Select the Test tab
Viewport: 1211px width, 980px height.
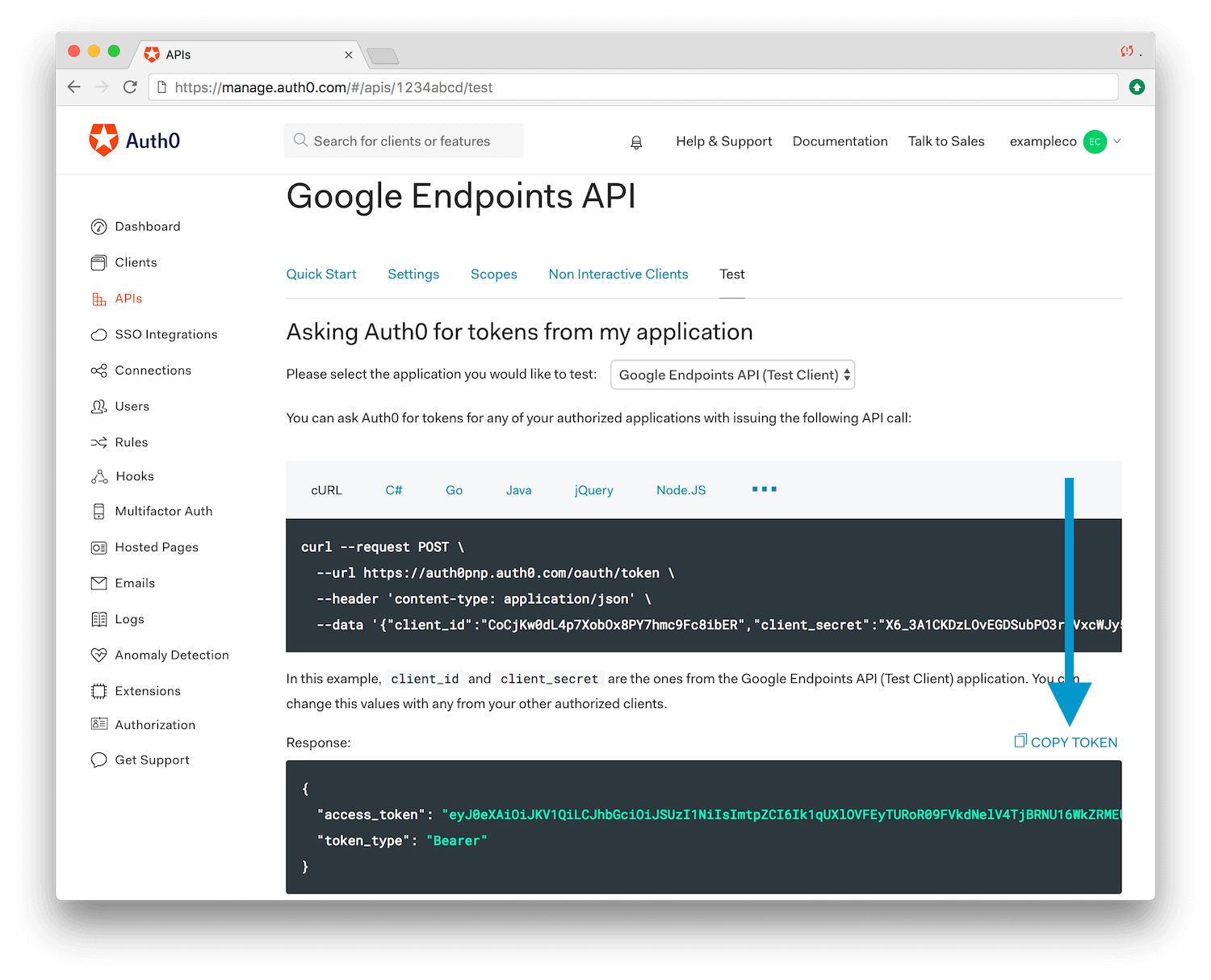(x=732, y=274)
